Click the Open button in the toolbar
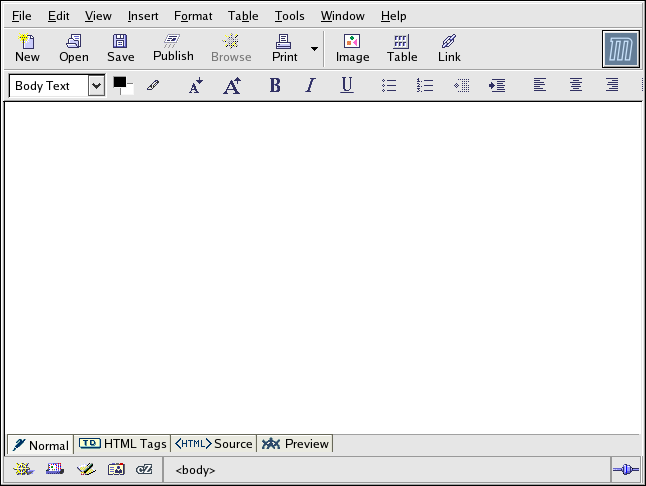646x486 pixels. click(74, 47)
